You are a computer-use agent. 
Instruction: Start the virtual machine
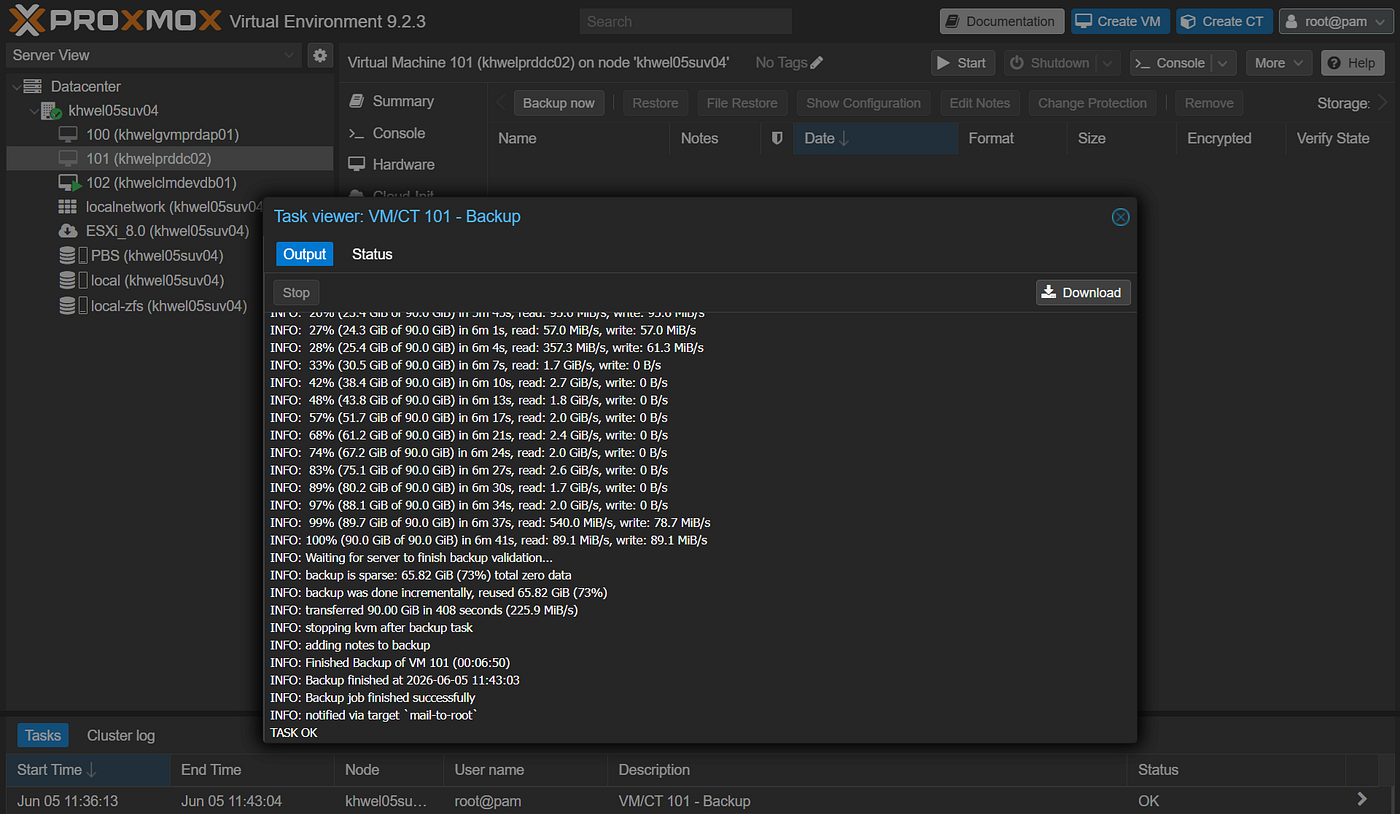point(962,63)
